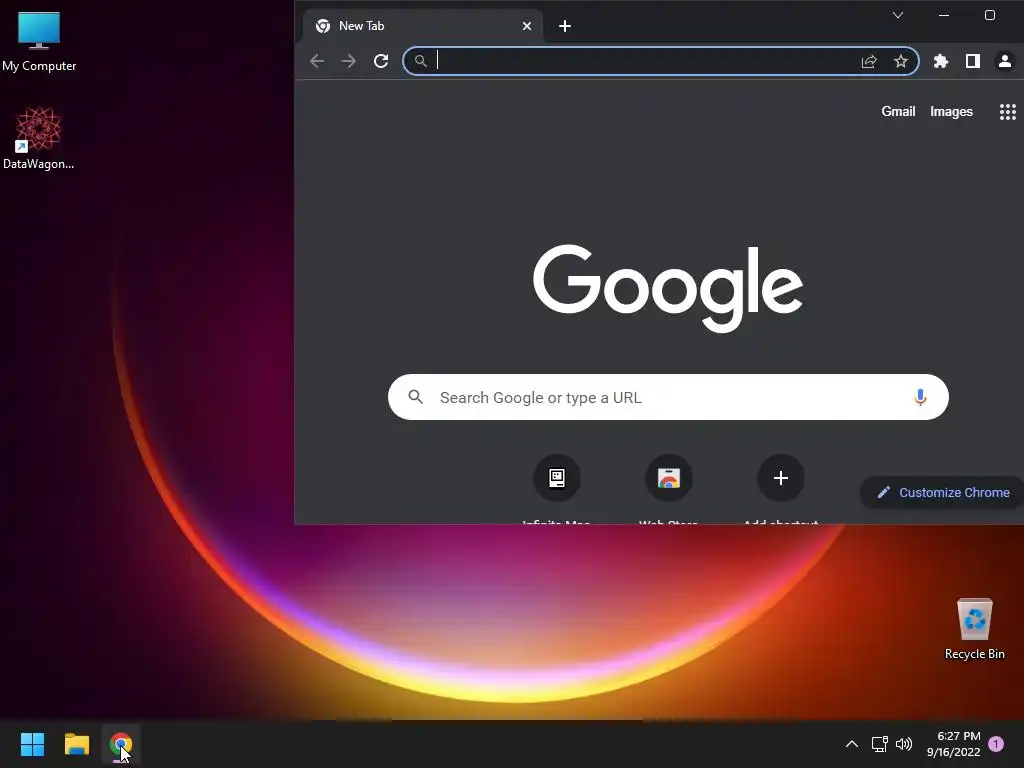Screen dimensions: 1024x768
Task: Show hidden system tray icons chevron
Action: pos(852,744)
